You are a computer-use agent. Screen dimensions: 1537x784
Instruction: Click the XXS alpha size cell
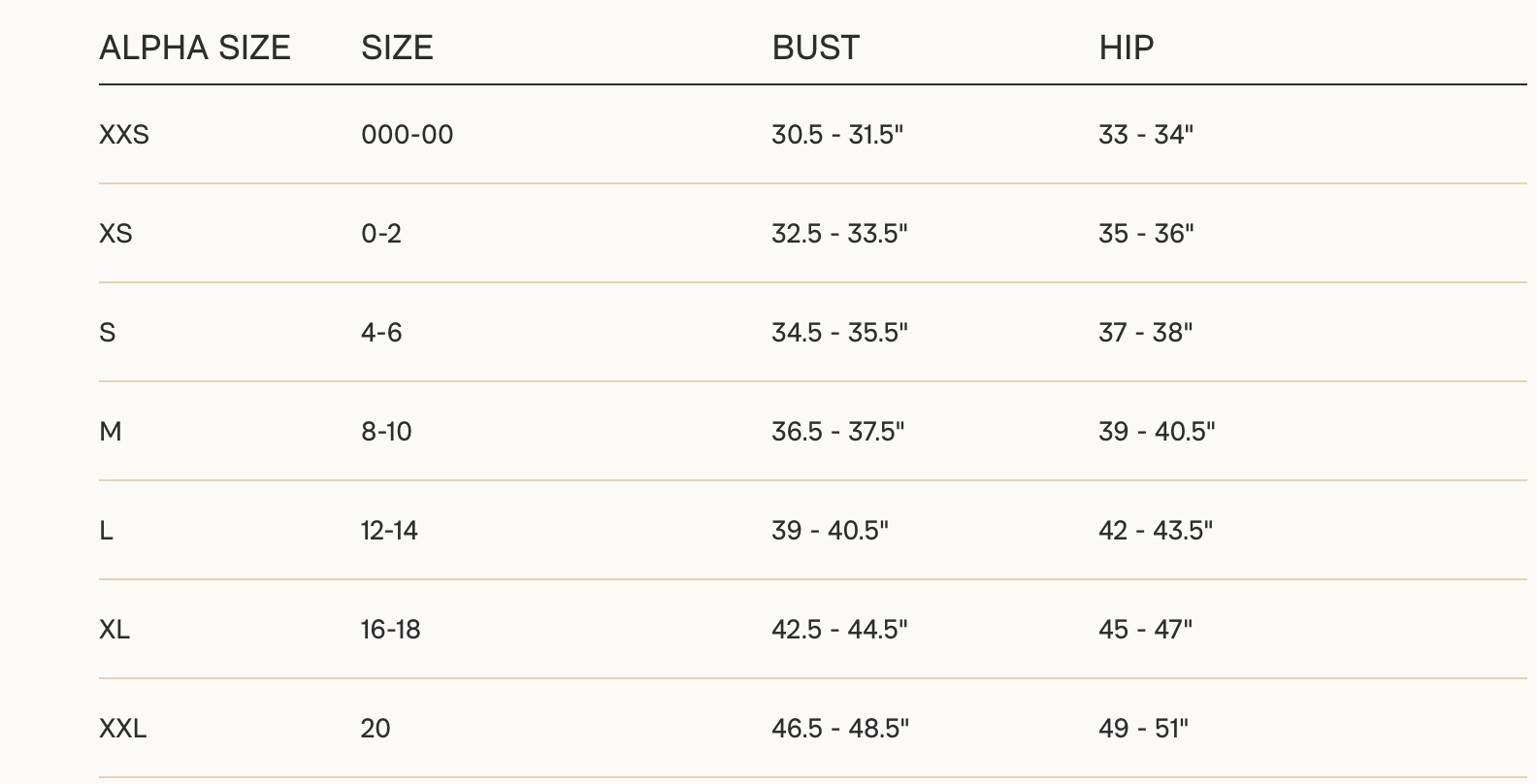point(124,134)
